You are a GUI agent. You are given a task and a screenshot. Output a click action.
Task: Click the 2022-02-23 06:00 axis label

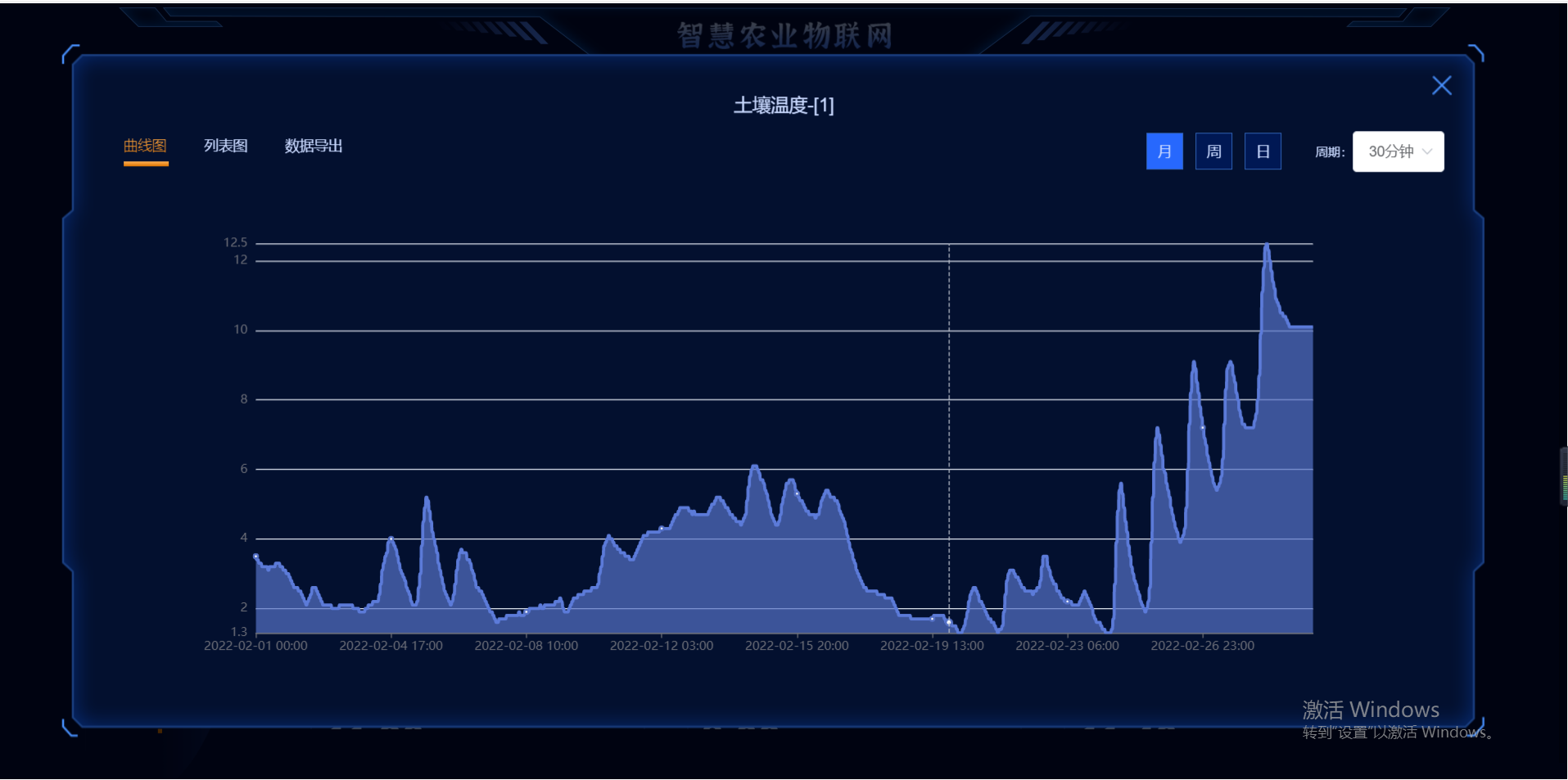pyautogui.click(x=1067, y=646)
